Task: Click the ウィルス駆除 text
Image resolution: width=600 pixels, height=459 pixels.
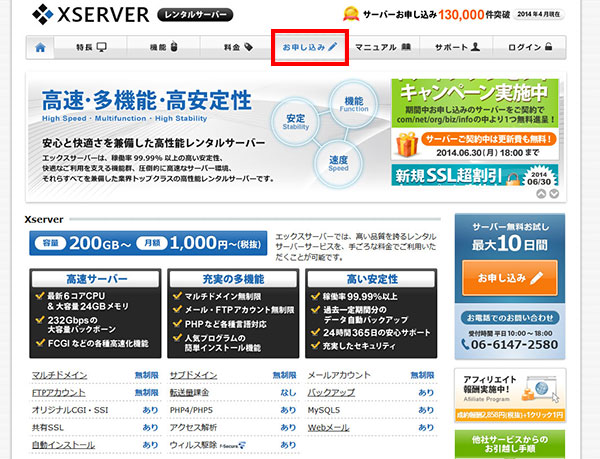Action: (x=193, y=445)
